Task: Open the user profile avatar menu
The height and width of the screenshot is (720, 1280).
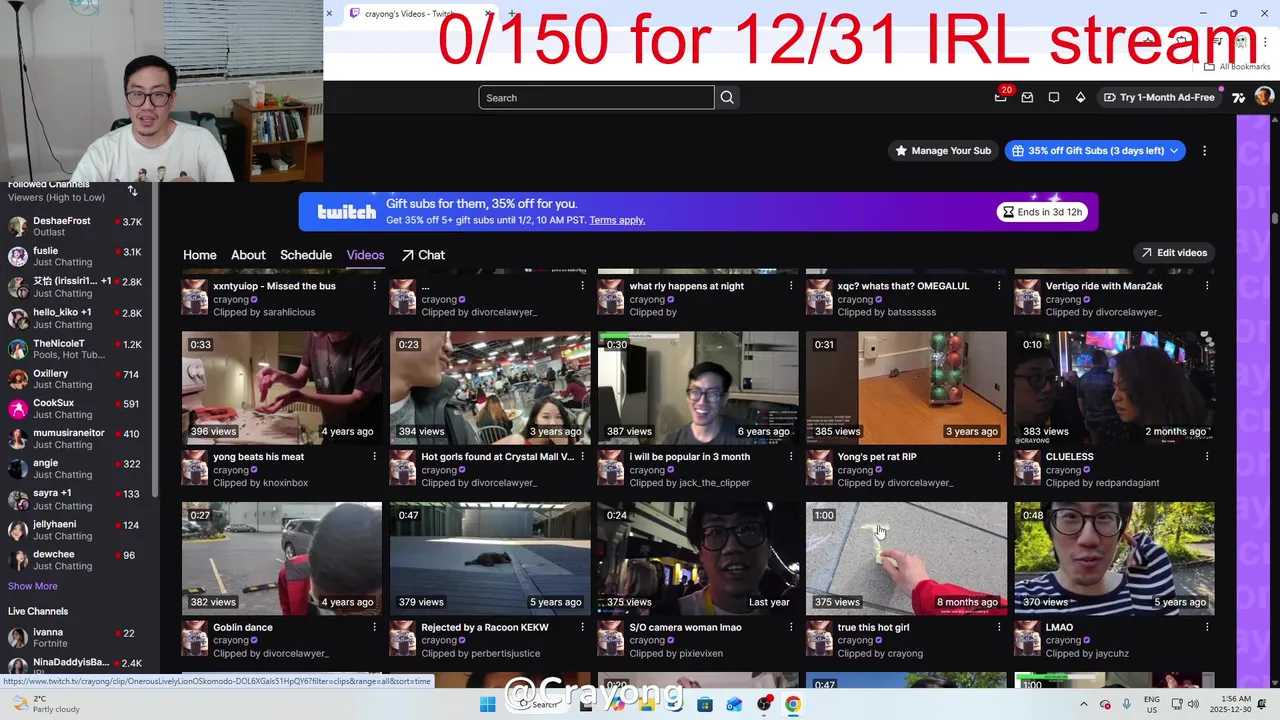Action: click(1264, 97)
